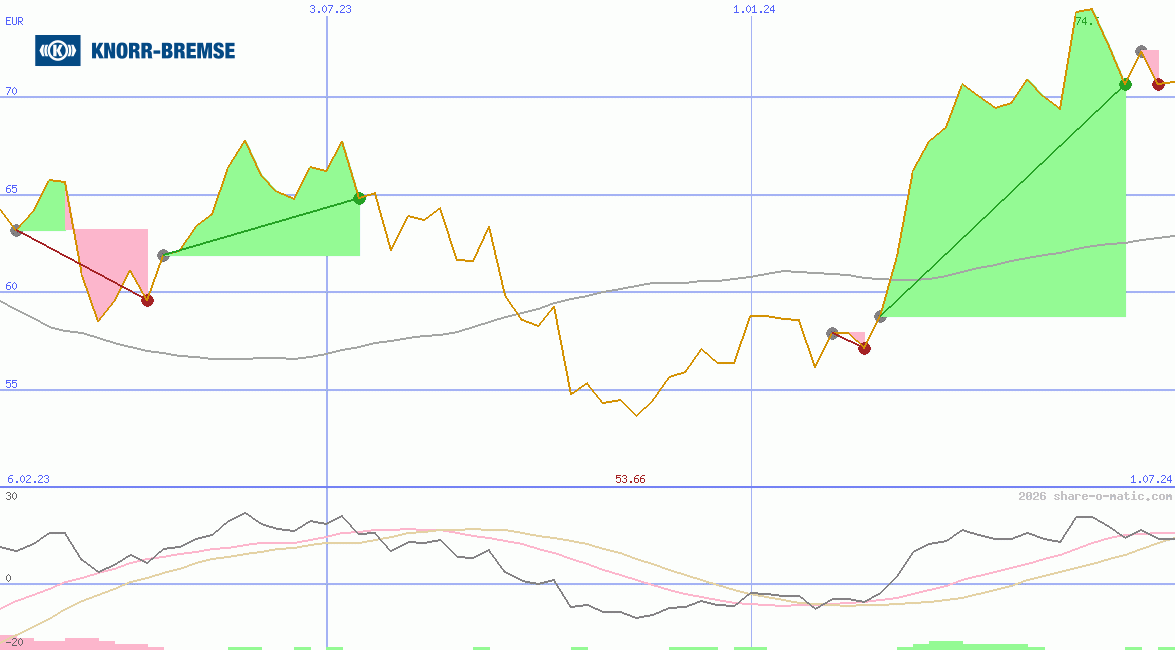Image resolution: width=1175 pixels, height=650 pixels.
Task: Click the gray entry marker at the chart start
Action: pos(14,230)
